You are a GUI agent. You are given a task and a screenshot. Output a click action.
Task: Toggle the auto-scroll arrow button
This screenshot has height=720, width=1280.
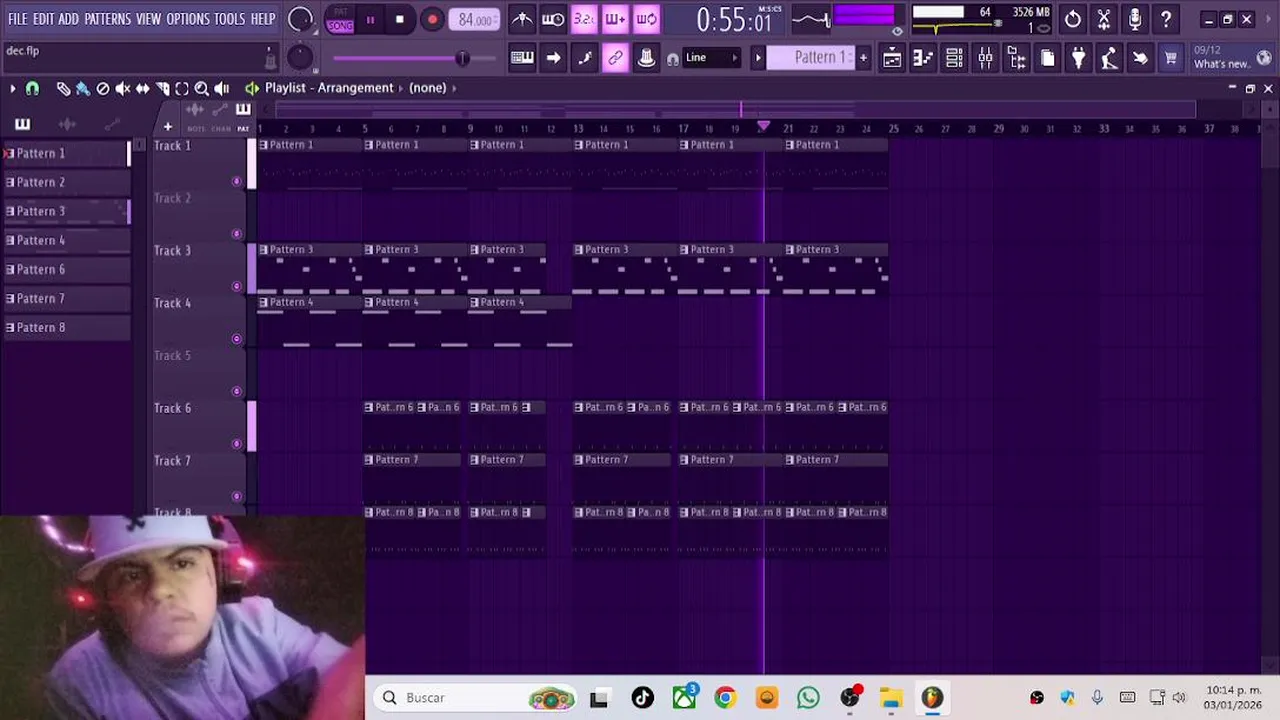click(553, 58)
